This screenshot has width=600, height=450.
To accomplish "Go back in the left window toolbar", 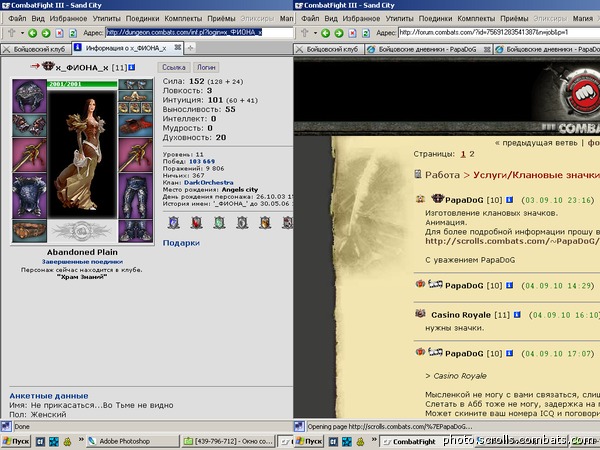I will pyautogui.click(x=33, y=33).
